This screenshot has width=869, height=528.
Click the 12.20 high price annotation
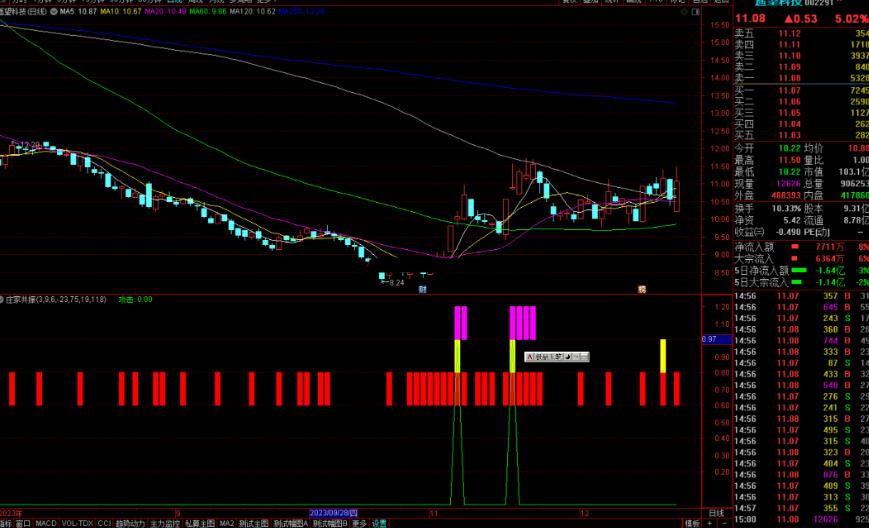[x=28, y=145]
